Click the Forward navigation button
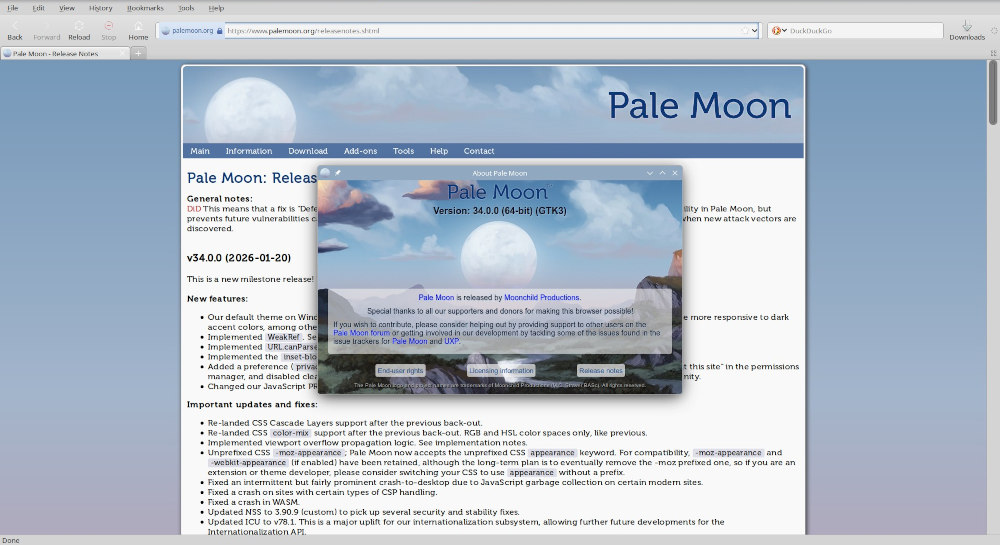Image resolution: width=1000 pixels, height=545 pixels. point(47,30)
